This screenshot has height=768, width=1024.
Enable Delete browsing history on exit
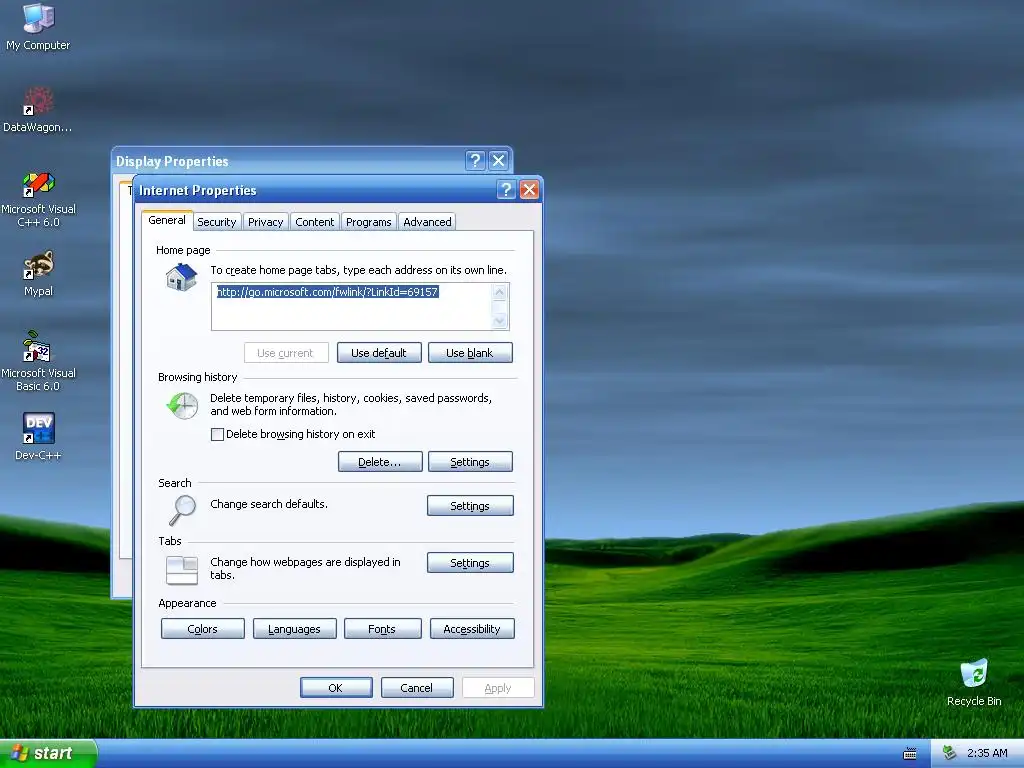coord(217,434)
